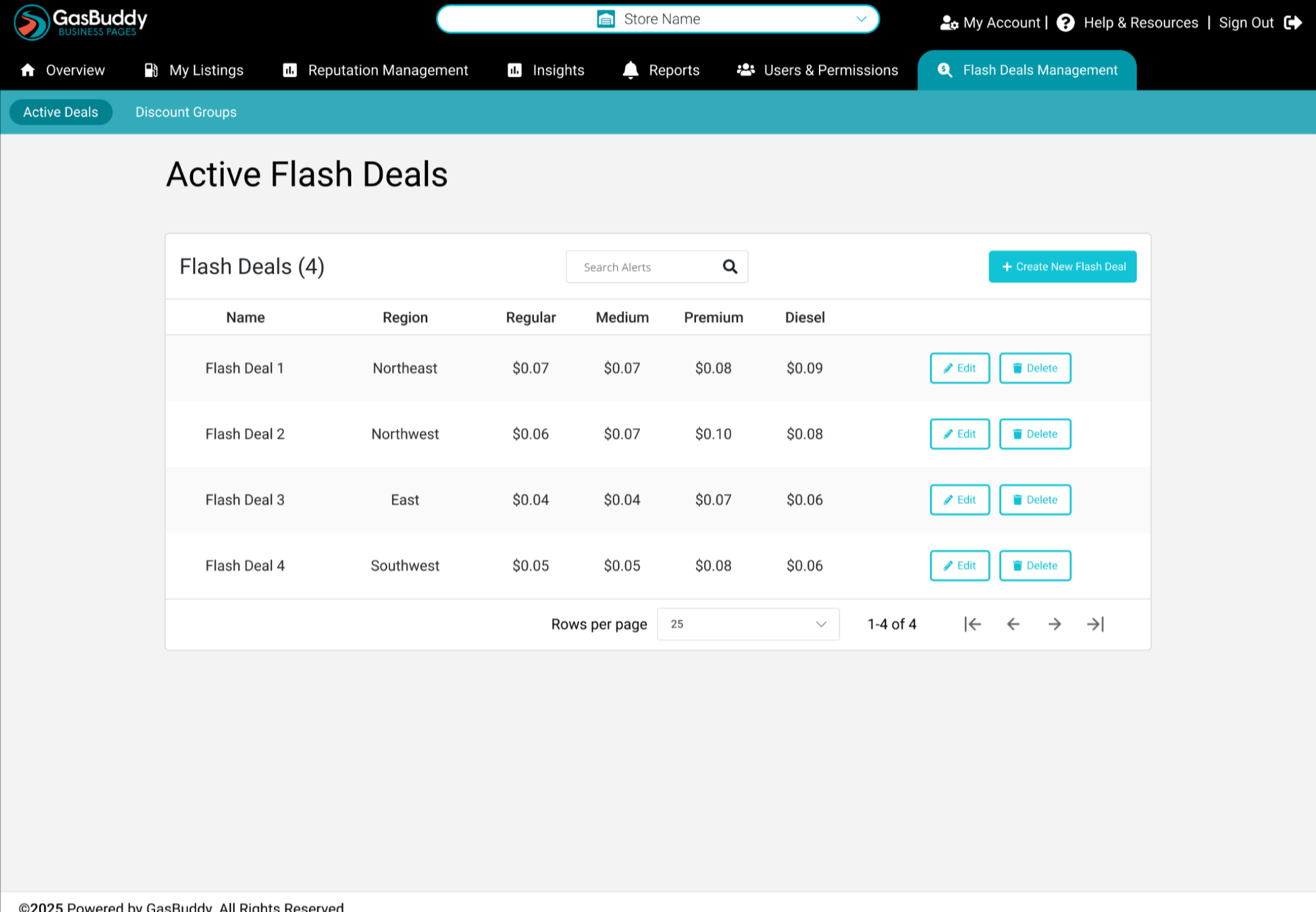Image resolution: width=1316 pixels, height=912 pixels.
Task: Delete Flash Deal 3
Action: click(1035, 500)
